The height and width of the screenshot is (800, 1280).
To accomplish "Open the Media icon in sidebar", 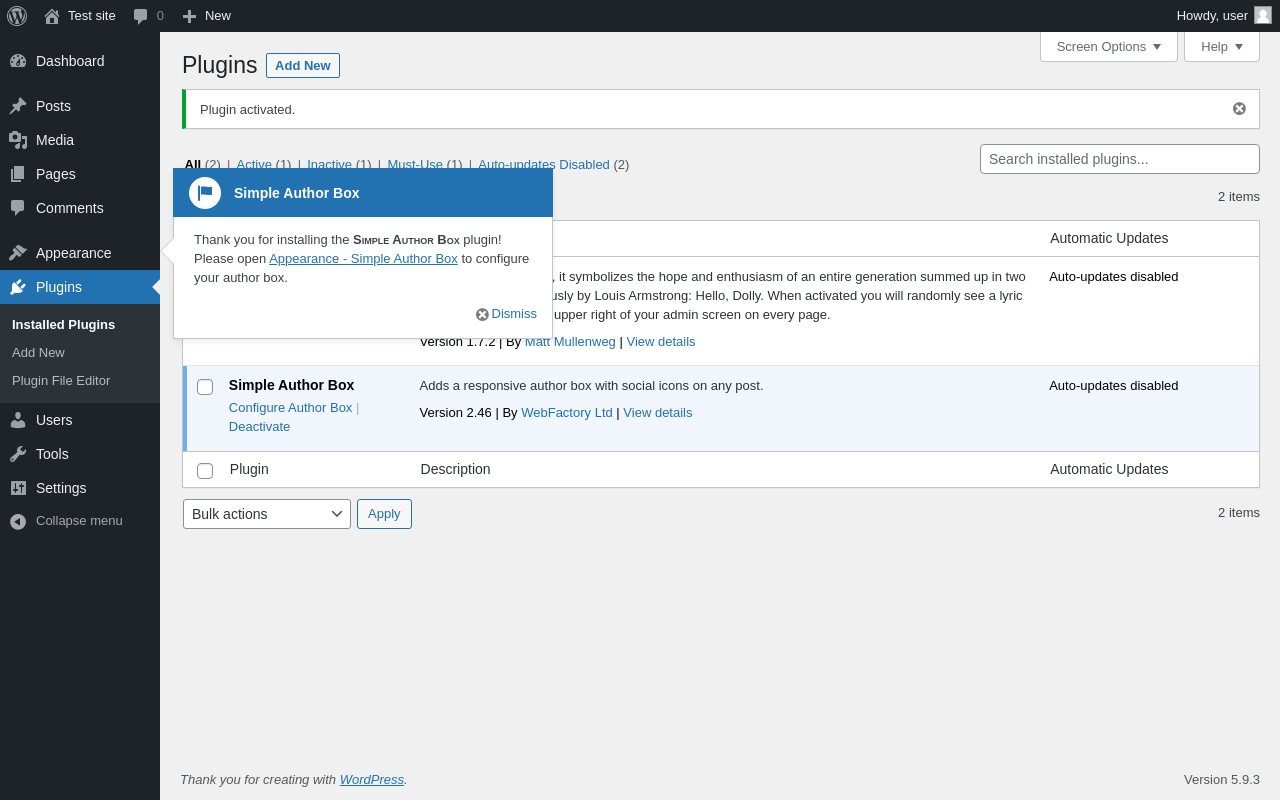I will (x=18, y=140).
